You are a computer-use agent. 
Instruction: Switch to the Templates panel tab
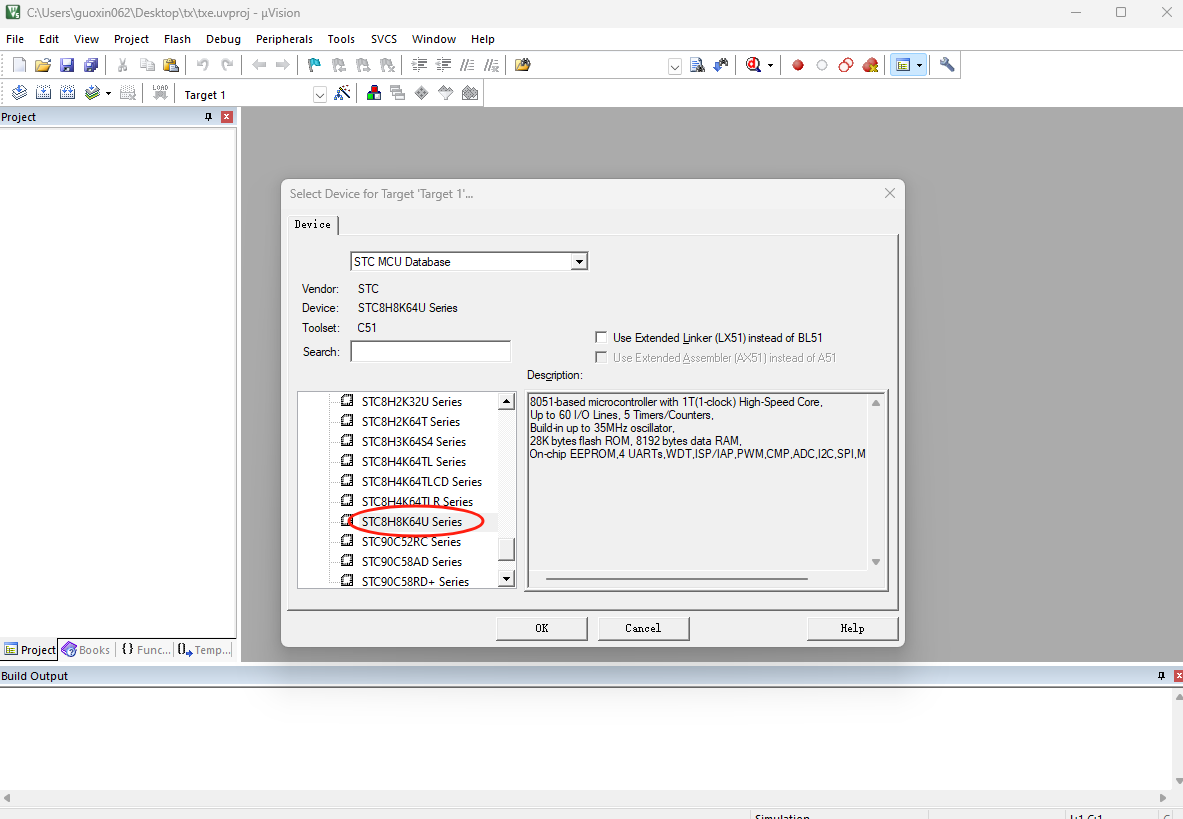coord(204,649)
